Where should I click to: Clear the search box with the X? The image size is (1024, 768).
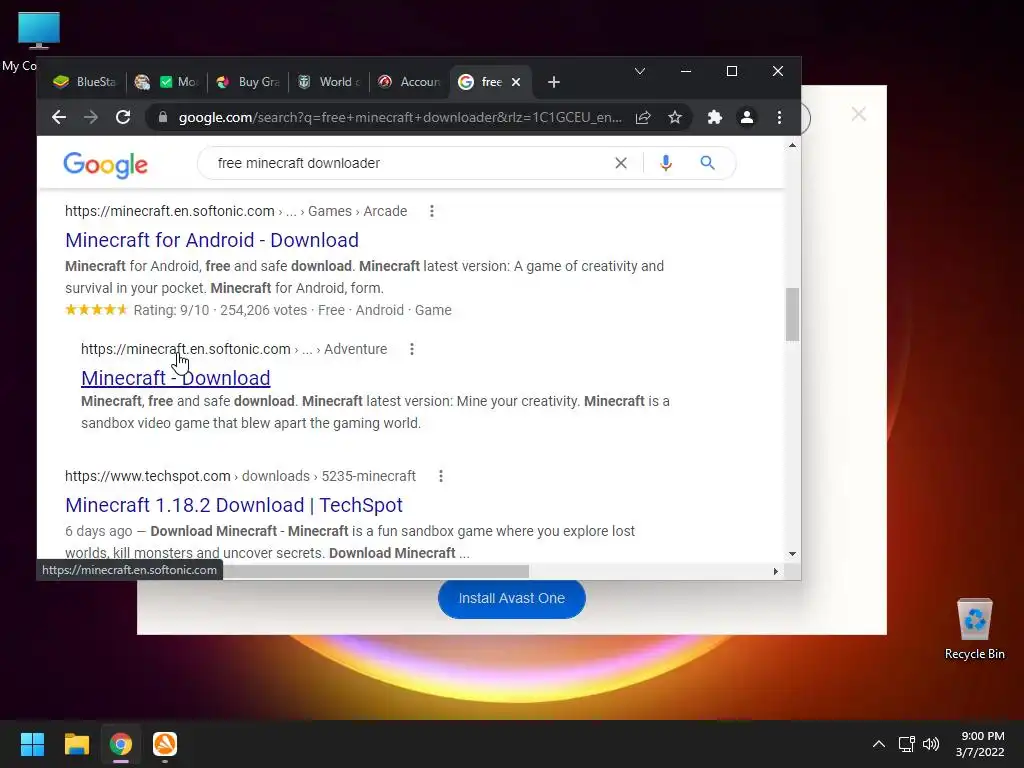tap(620, 163)
